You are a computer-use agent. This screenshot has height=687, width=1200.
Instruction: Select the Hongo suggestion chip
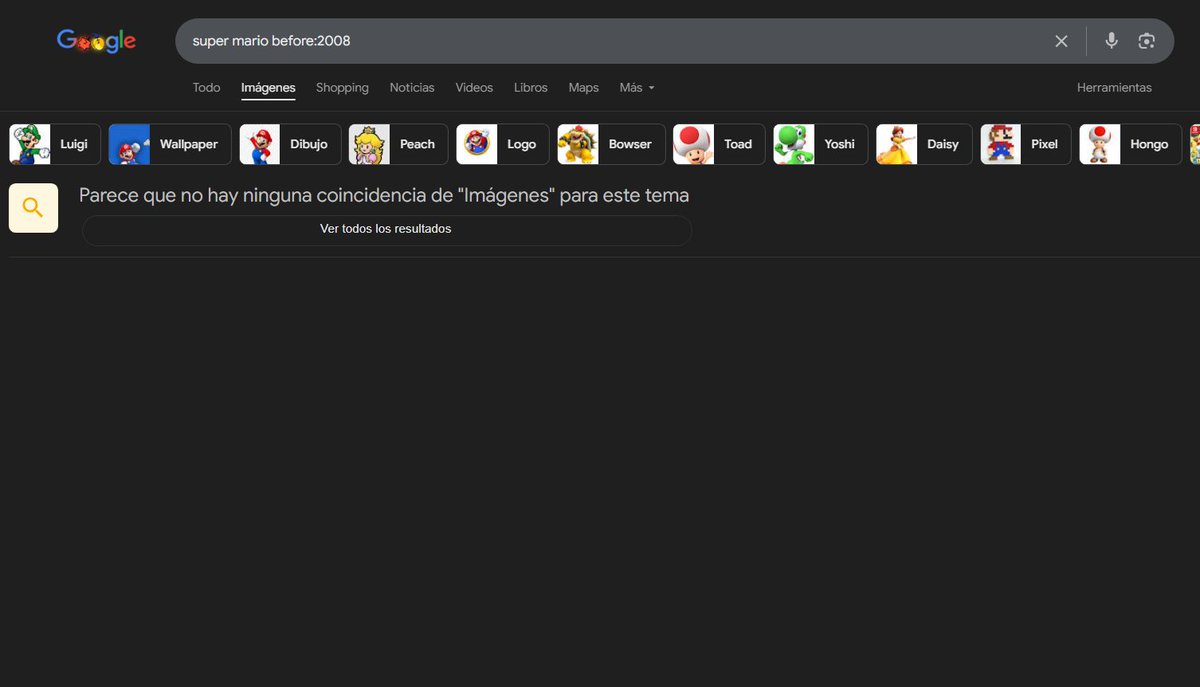tap(1131, 144)
